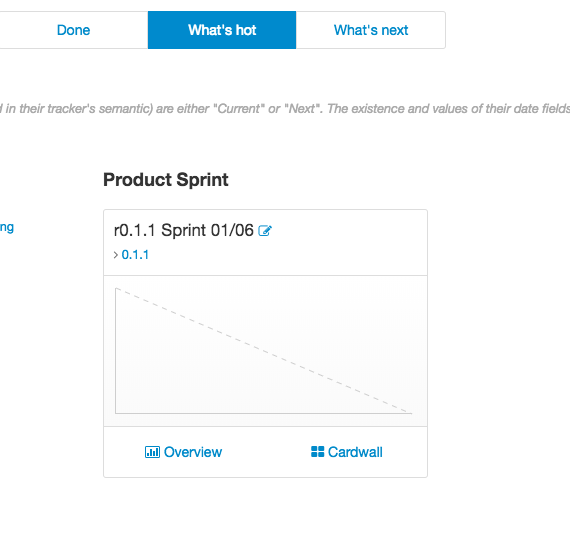Click the burndown chart vertical axis line
The image size is (570, 546).
[116, 351]
